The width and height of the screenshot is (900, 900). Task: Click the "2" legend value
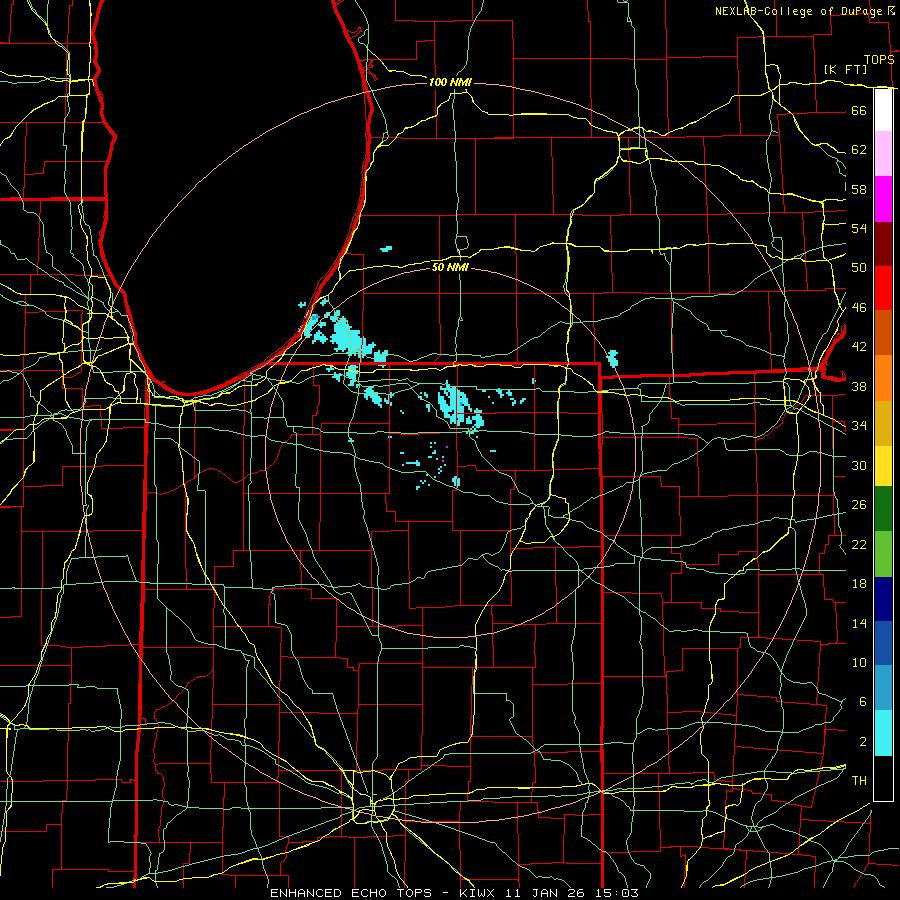point(863,742)
